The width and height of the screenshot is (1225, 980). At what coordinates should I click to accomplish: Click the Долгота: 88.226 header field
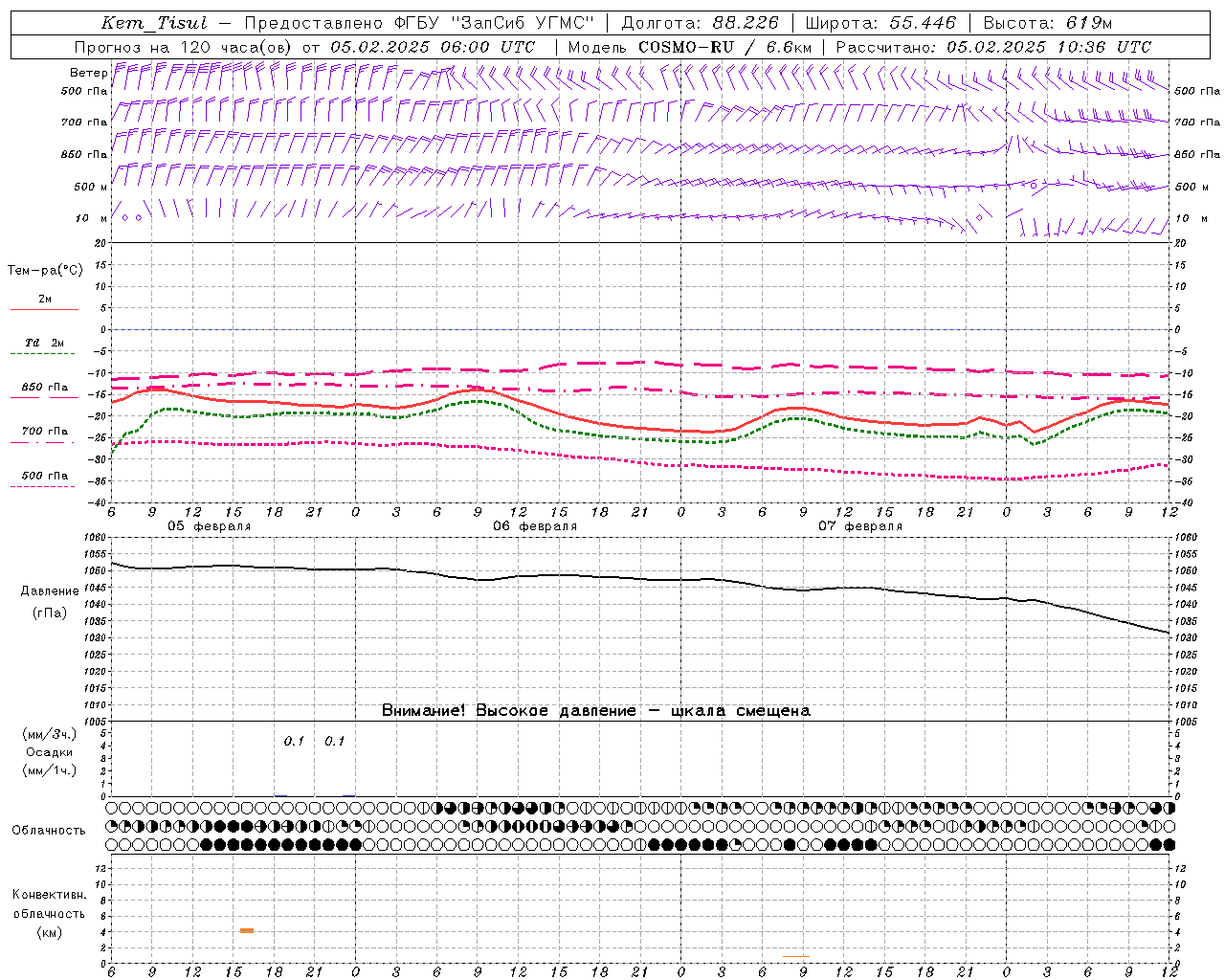tap(700, 23)
